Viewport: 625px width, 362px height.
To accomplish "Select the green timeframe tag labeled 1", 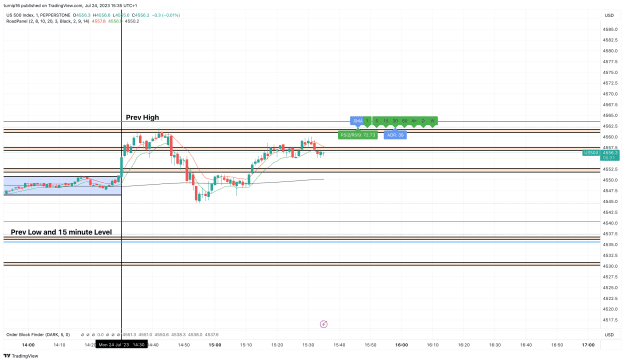I will (368, 121).
